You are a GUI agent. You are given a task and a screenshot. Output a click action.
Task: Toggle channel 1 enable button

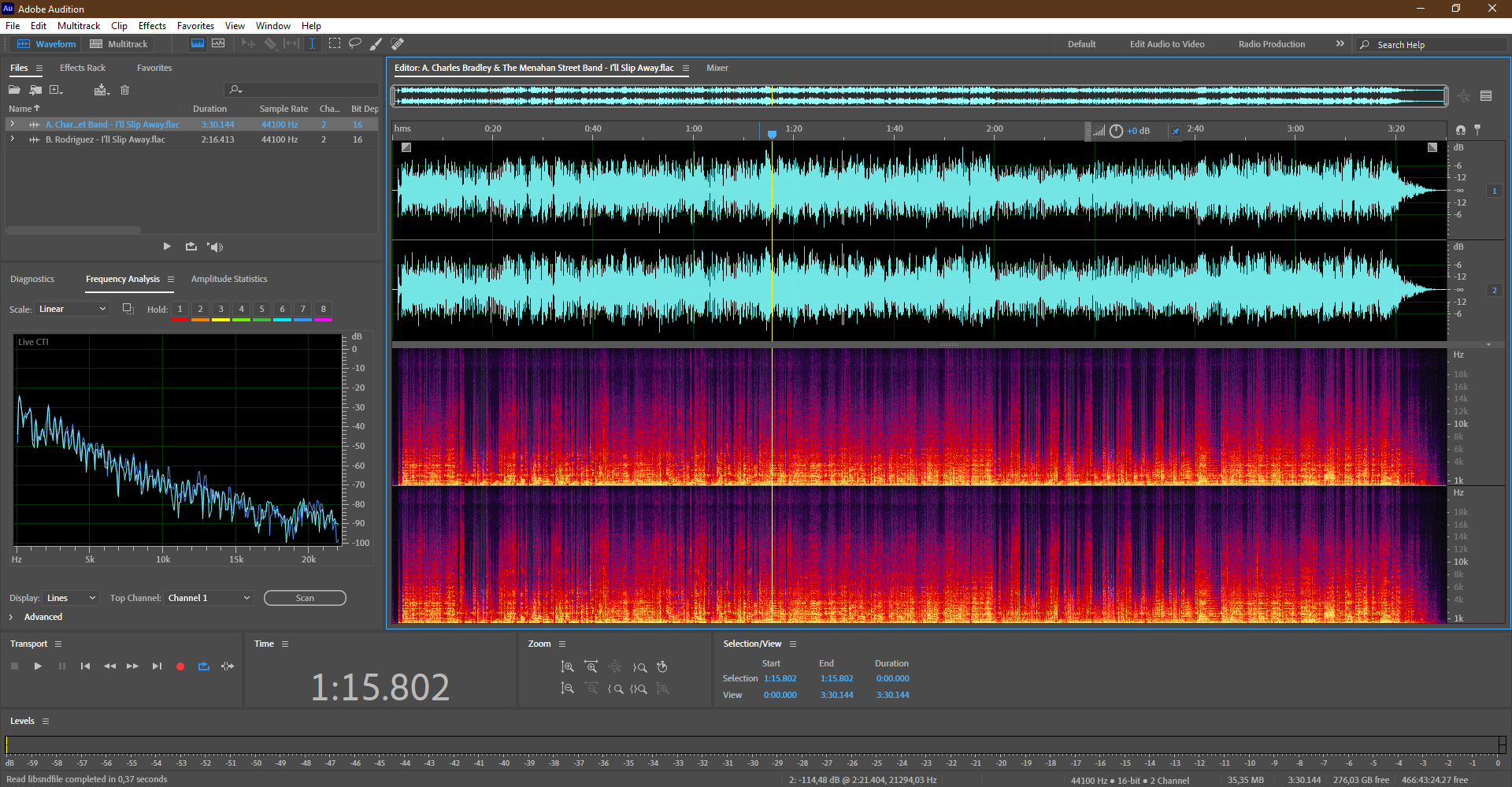tap(1494, 191)
